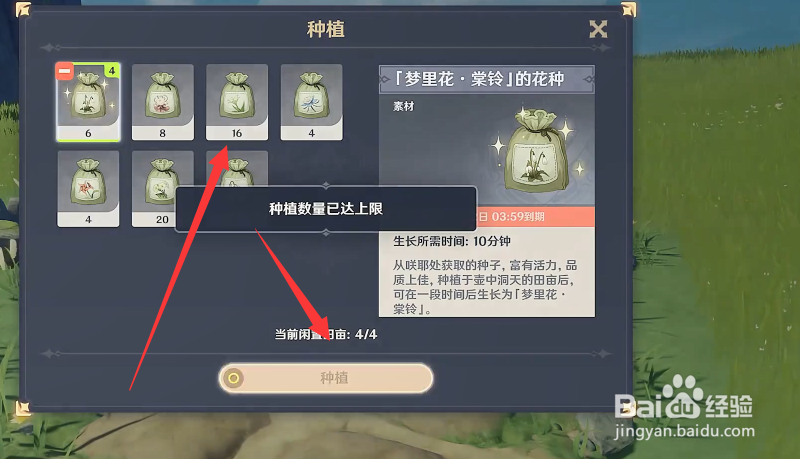Select the red flower seed bag with quantity 8
The height and width of the screenshot is (459, 800).
tap(163, 102)
